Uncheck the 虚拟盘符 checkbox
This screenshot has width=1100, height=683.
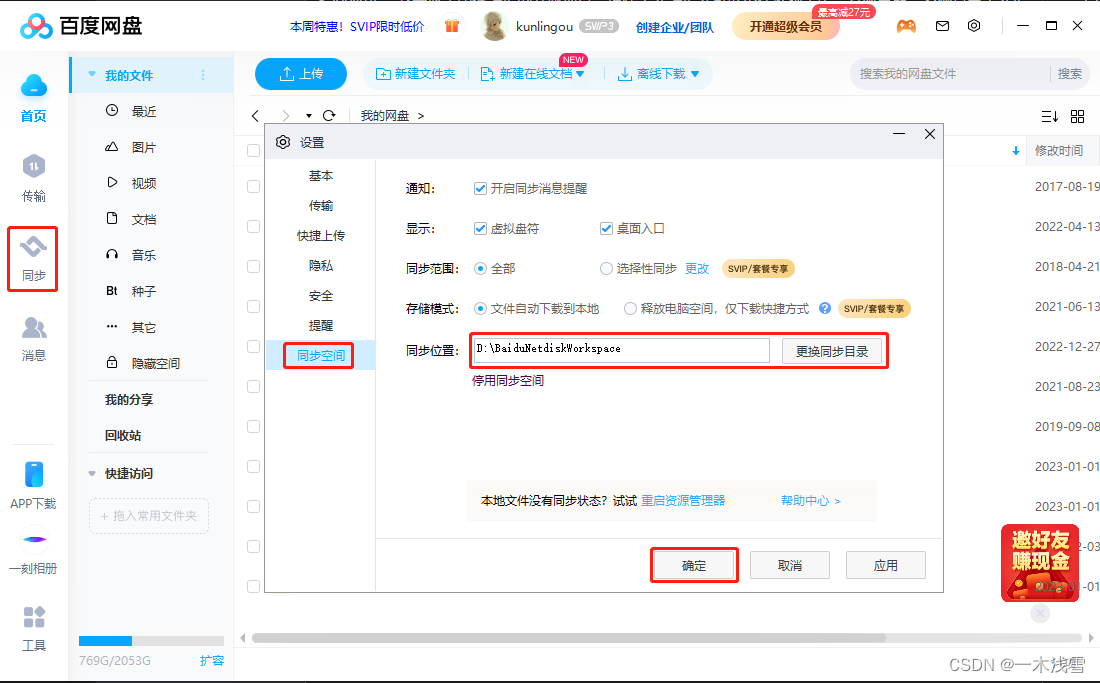click(x=481, y=228)
